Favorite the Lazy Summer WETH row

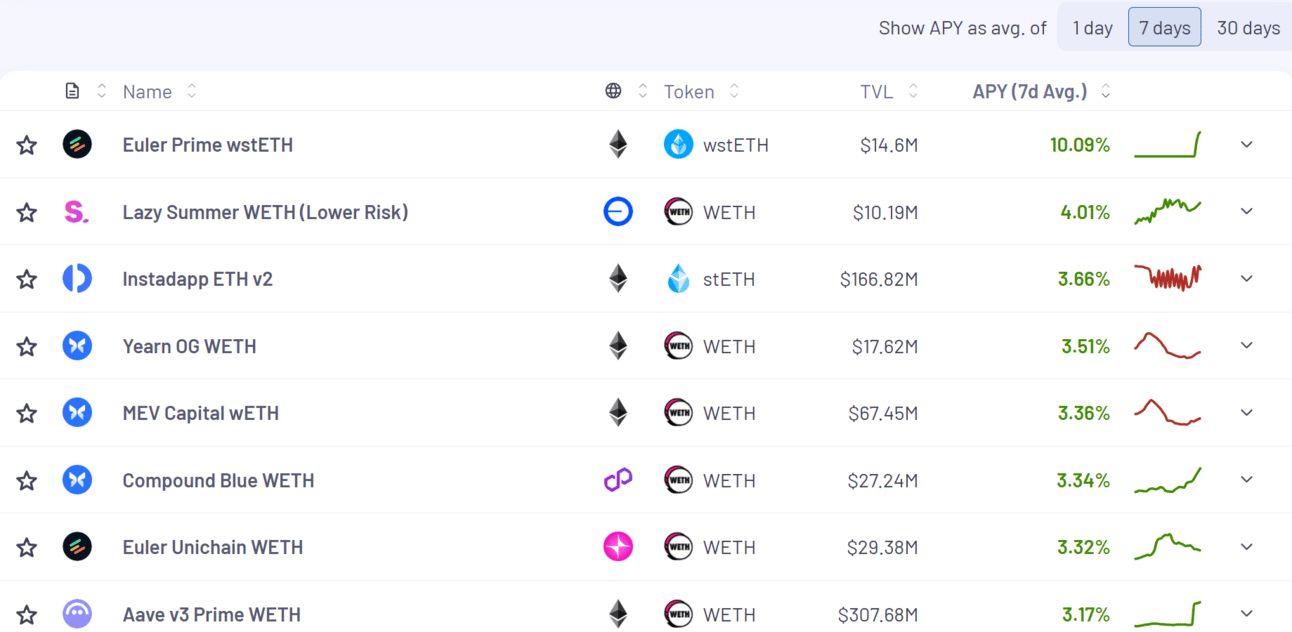pyautogui.click(x=27, y=212)
